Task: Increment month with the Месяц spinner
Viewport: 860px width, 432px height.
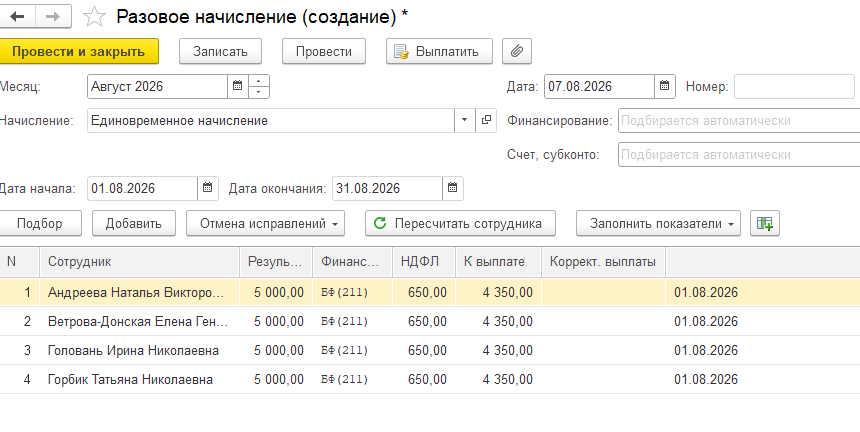Action: 259,81
